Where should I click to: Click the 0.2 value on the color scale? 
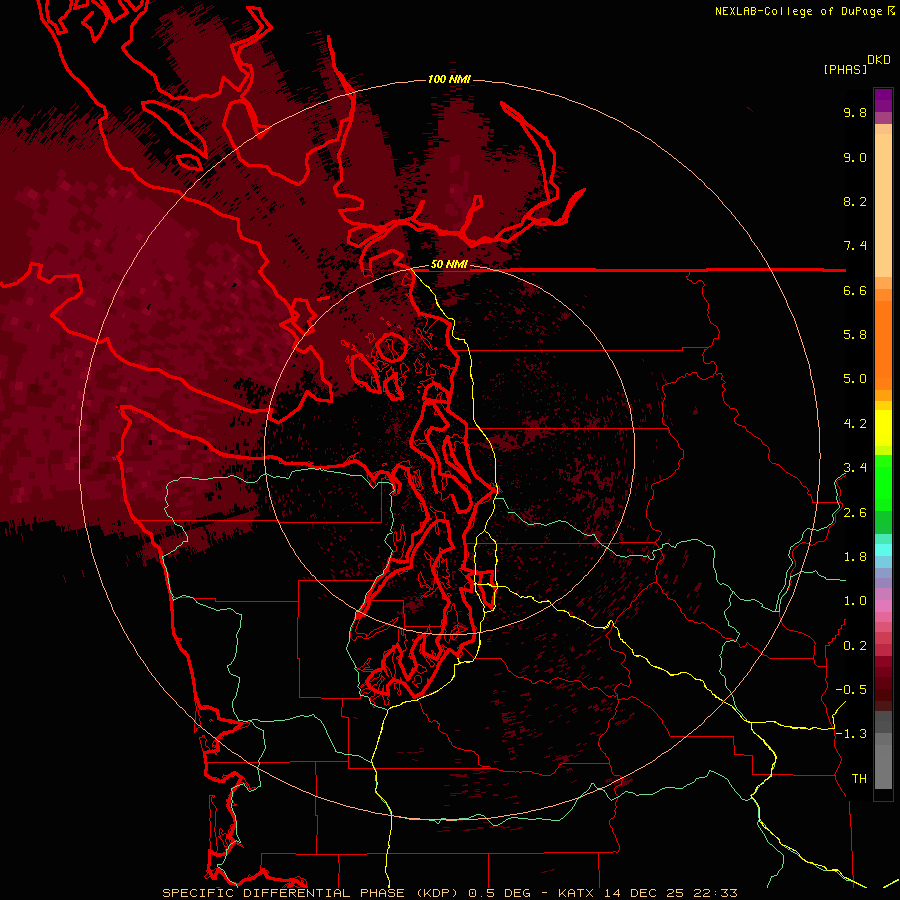coord(855,646)
